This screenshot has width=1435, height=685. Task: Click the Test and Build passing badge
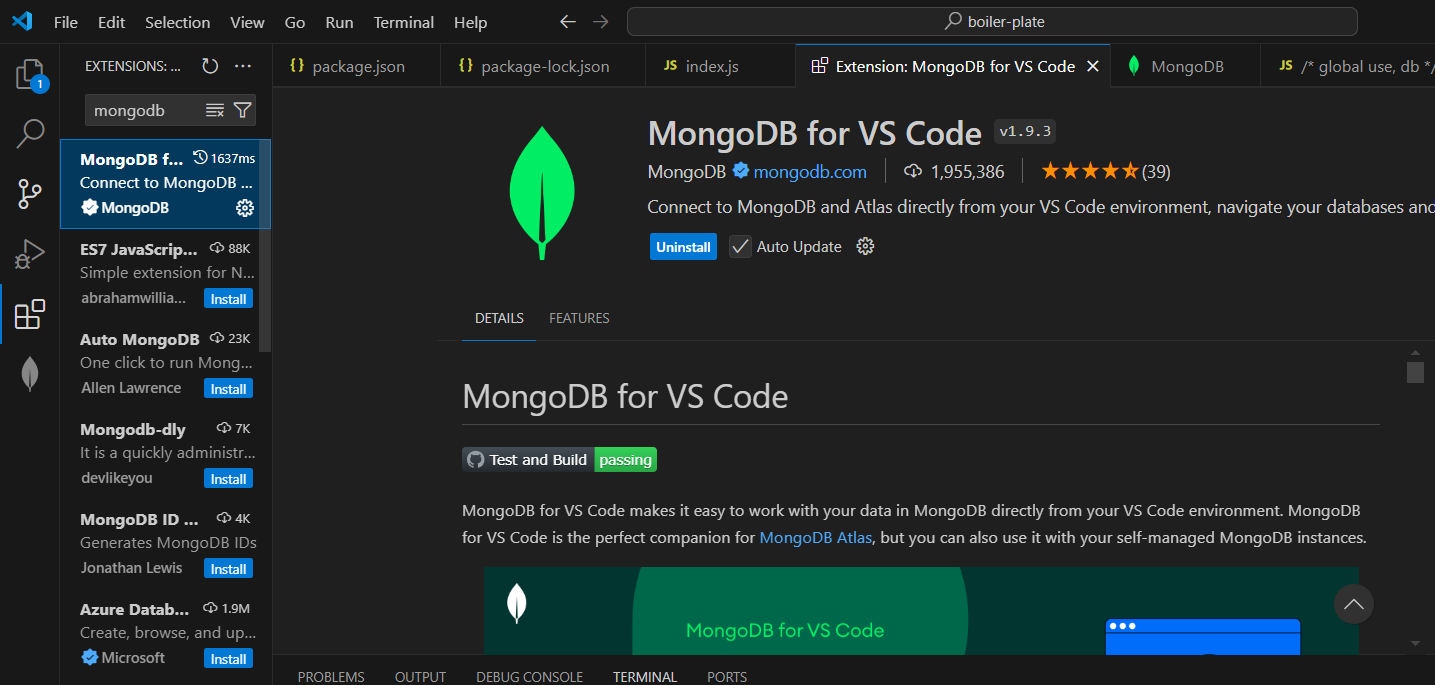coord(559,459)
